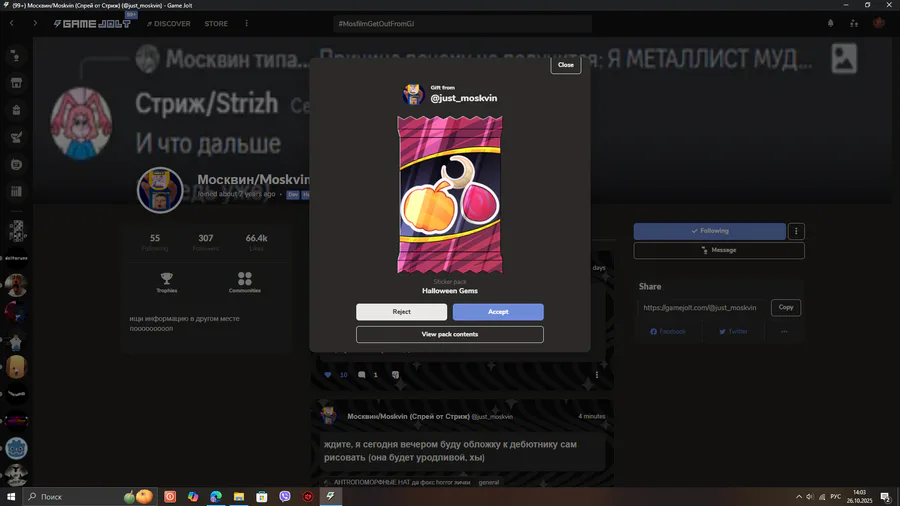Go to the Discover tab
This screenshot has width=900, height=506.
[x=169, y=24]
